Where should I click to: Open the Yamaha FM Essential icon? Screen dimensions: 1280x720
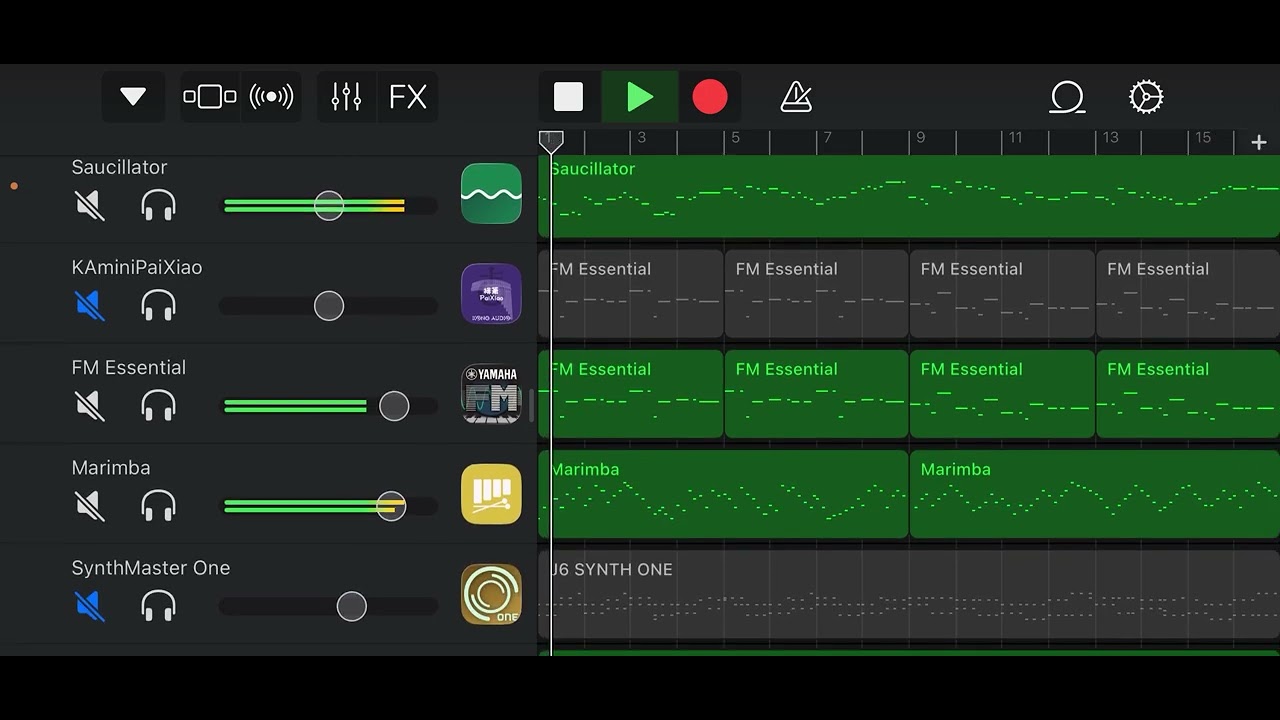[x=491, y=393]
